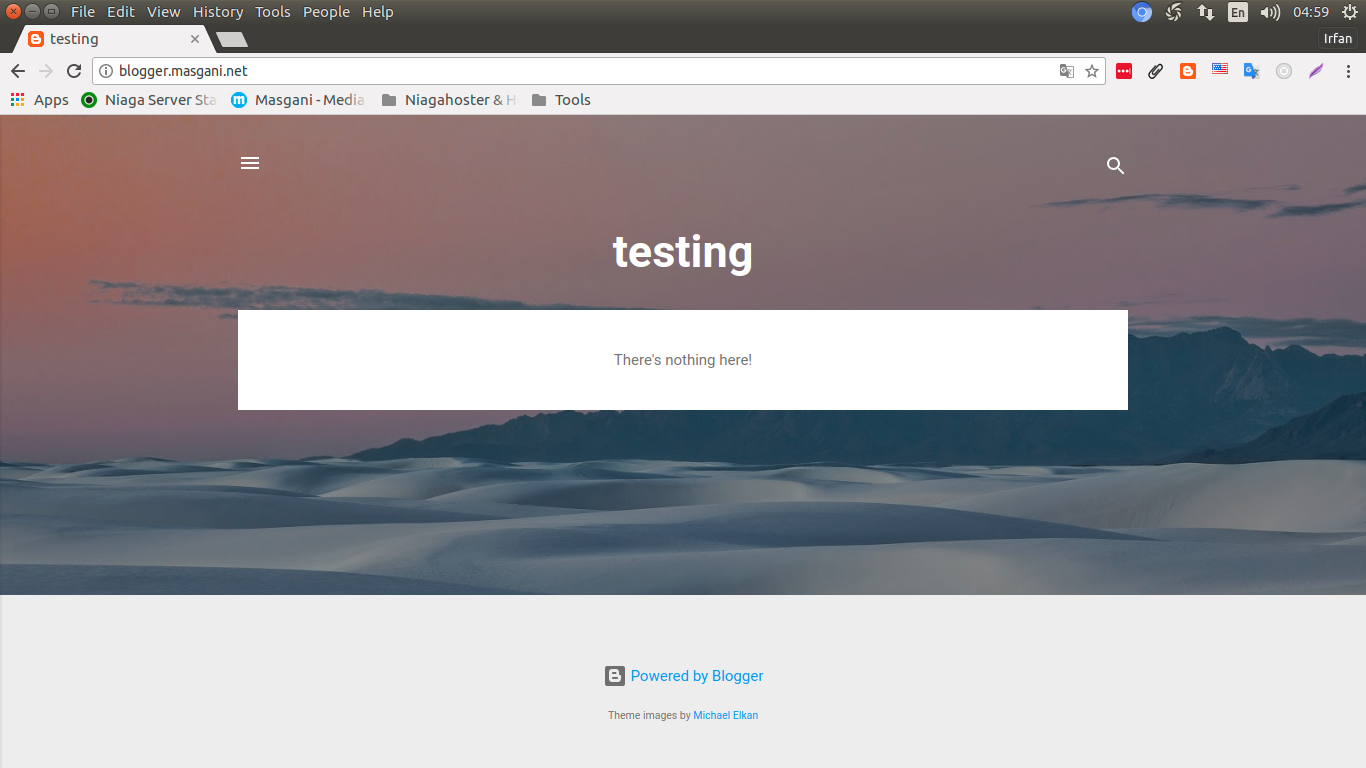Image resolution: width=1366 pixels, height=768 pixels.
Task: Open the LastPass extension icon
Action: tap(1124, 71)
